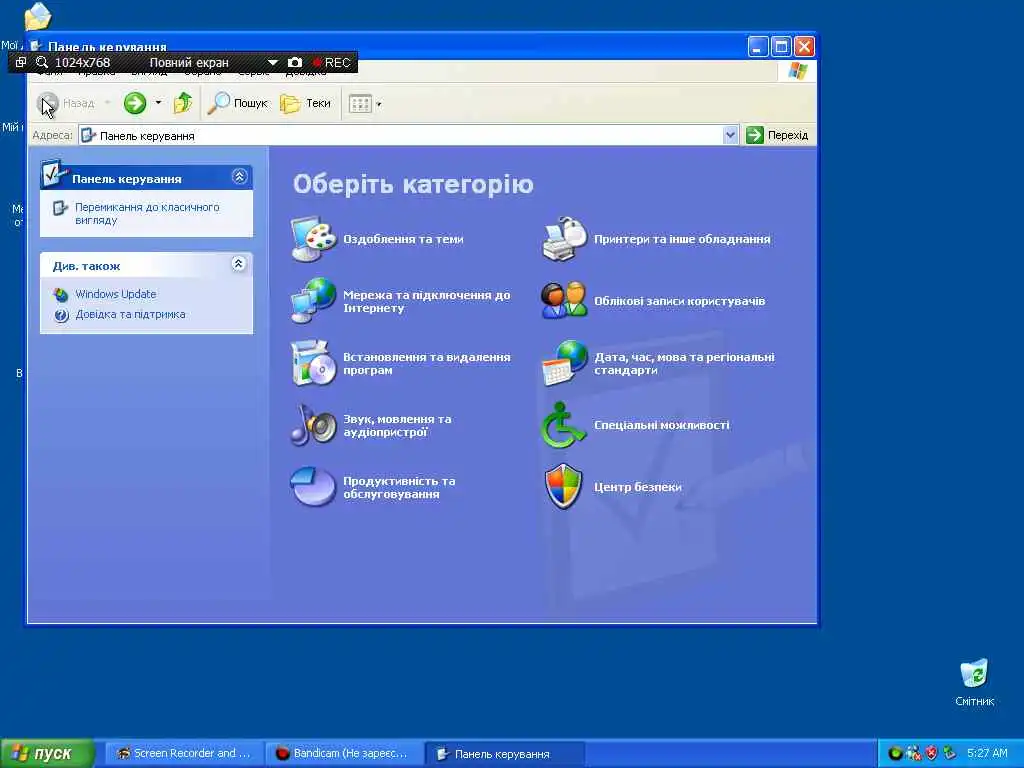This screenshot has height=768, width=1024.
Task: Switch to classic view link
Action: (x=147, y=214)
